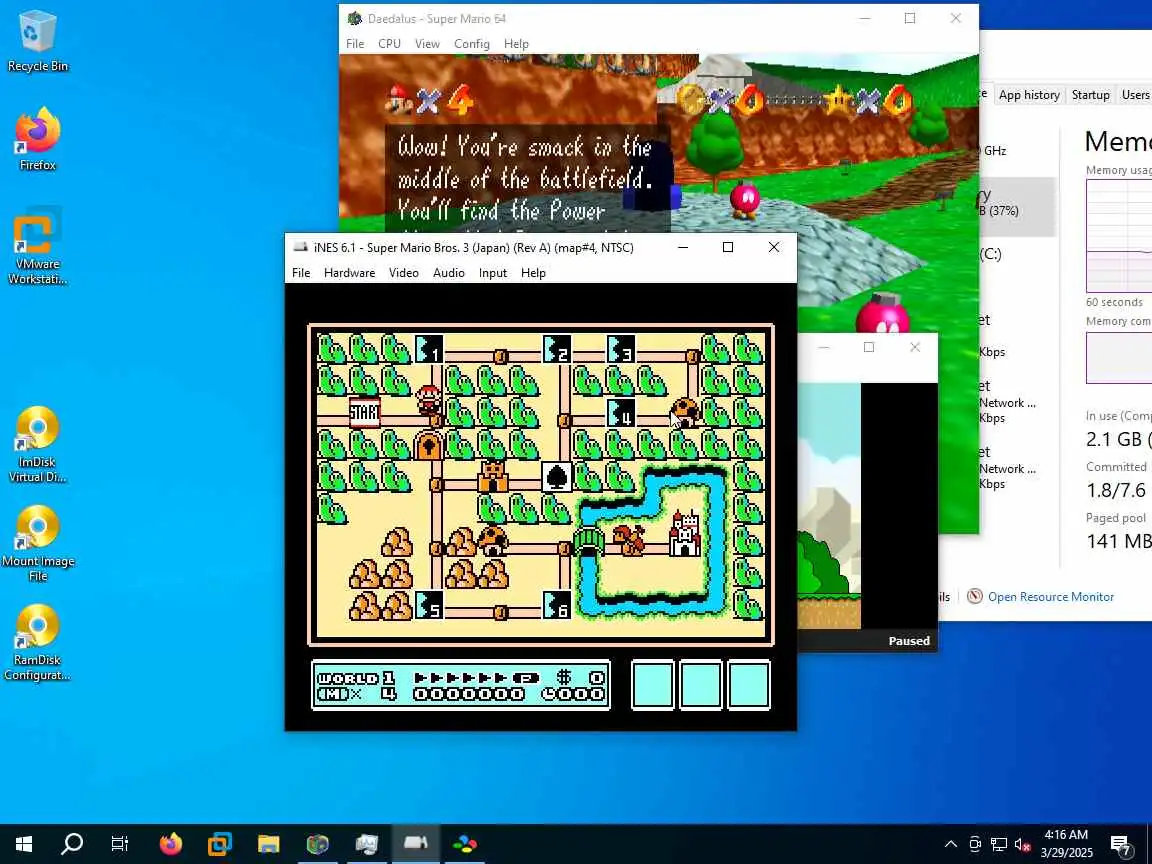The image size is (1152, 864).
Task: Open File Explorer from the taskbar
Action: click(x=268, y=843)
